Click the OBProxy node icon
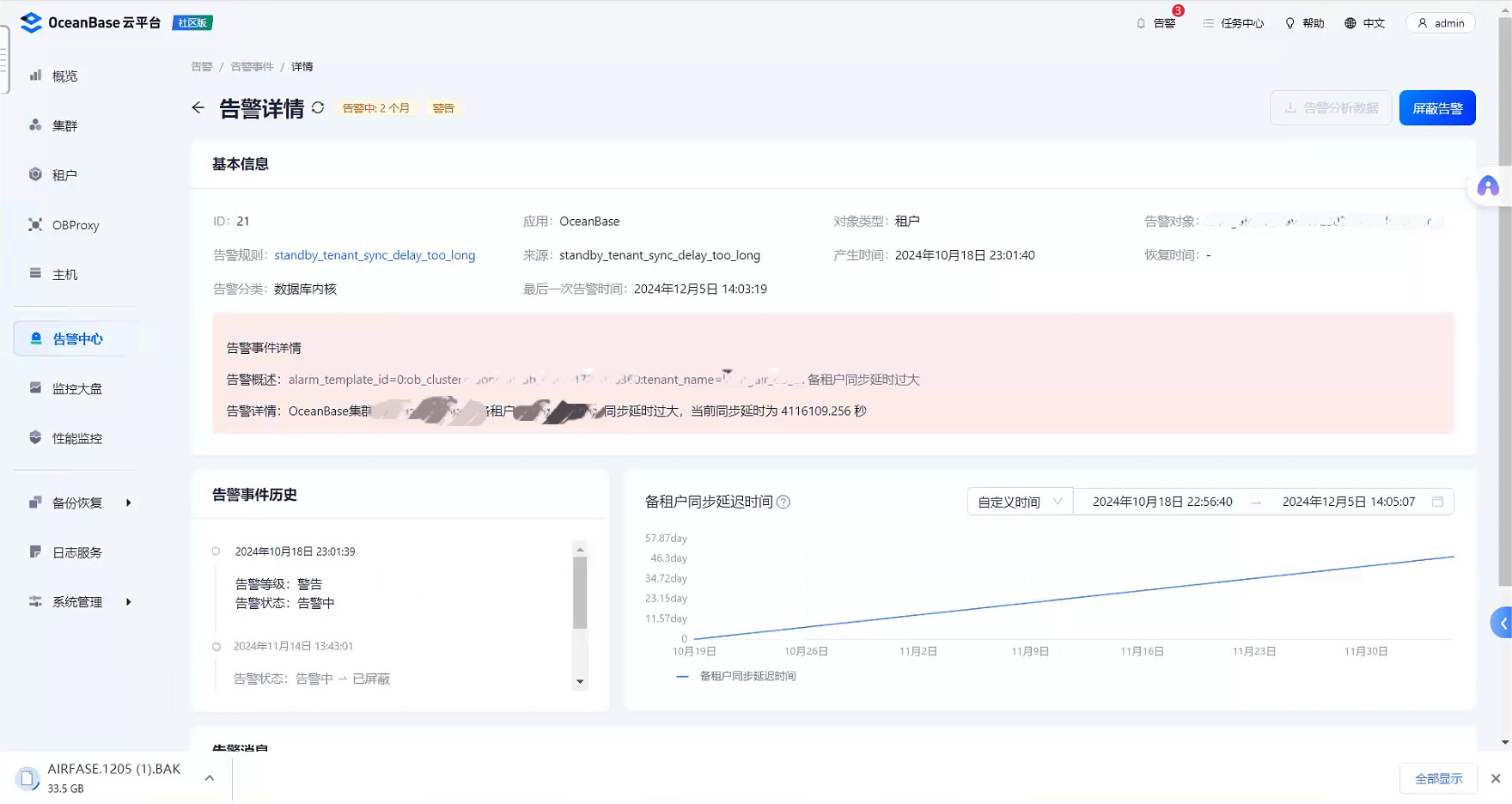The width and height of the screenshot is (1512, 804). tap(35, 224)
